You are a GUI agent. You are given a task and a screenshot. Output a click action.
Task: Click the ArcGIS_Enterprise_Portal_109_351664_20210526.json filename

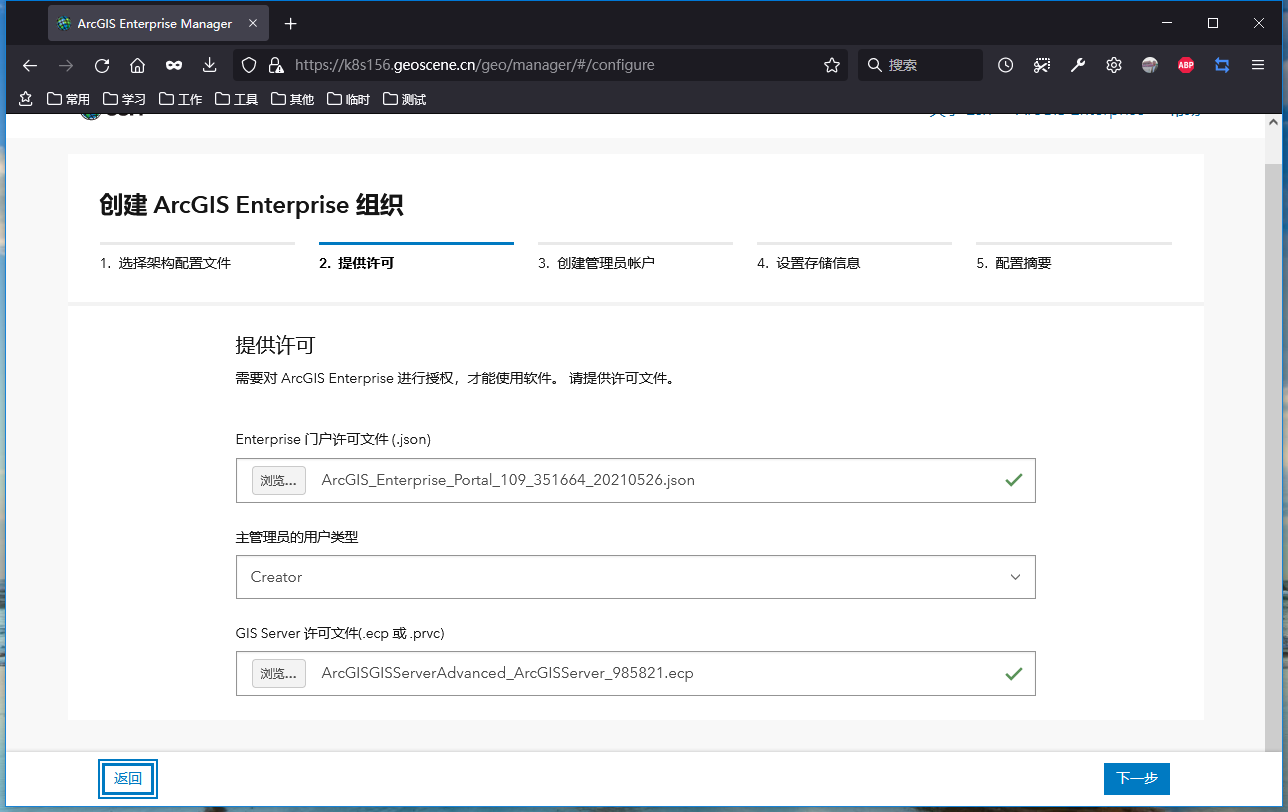pos(508,480)
